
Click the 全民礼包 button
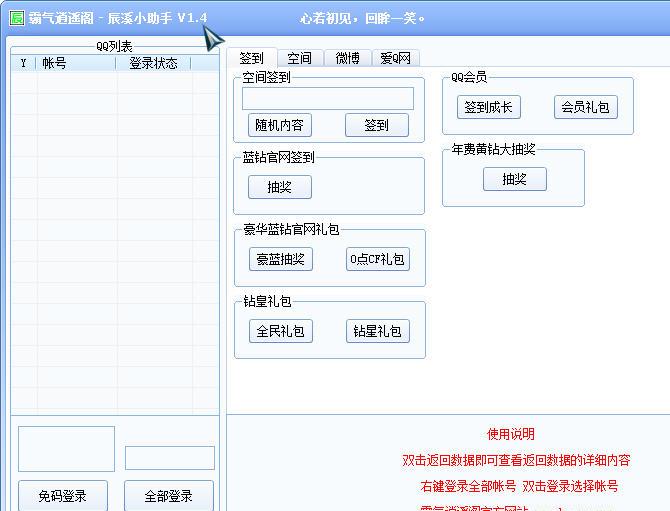(x=281, y=331)
